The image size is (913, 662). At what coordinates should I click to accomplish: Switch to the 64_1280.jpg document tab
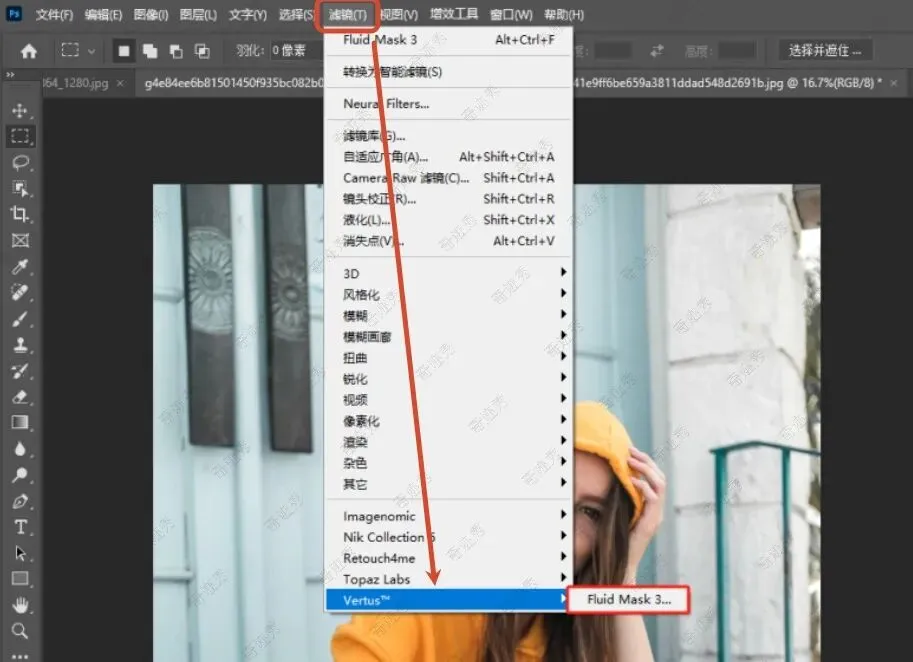point(76,83)
